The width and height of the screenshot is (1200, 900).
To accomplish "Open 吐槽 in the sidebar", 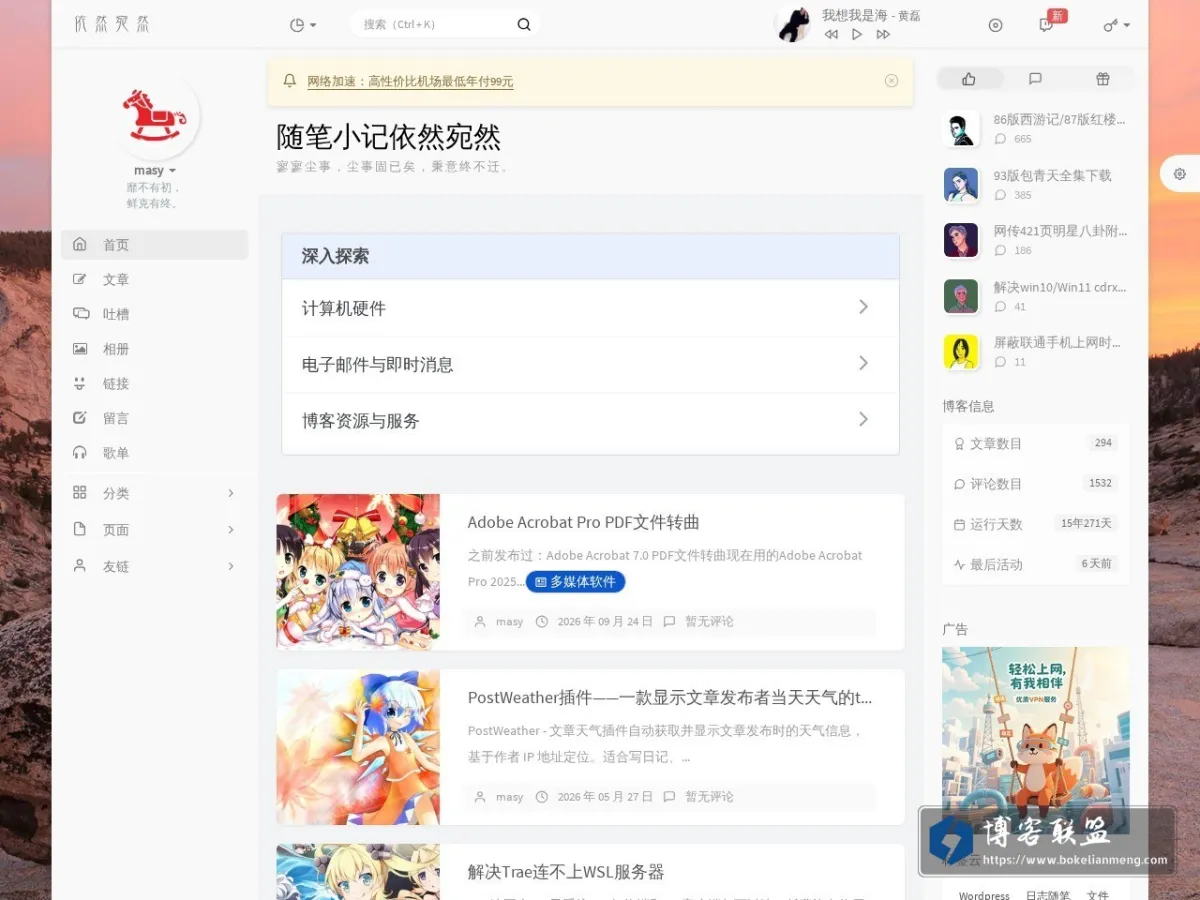I will 155,314.
